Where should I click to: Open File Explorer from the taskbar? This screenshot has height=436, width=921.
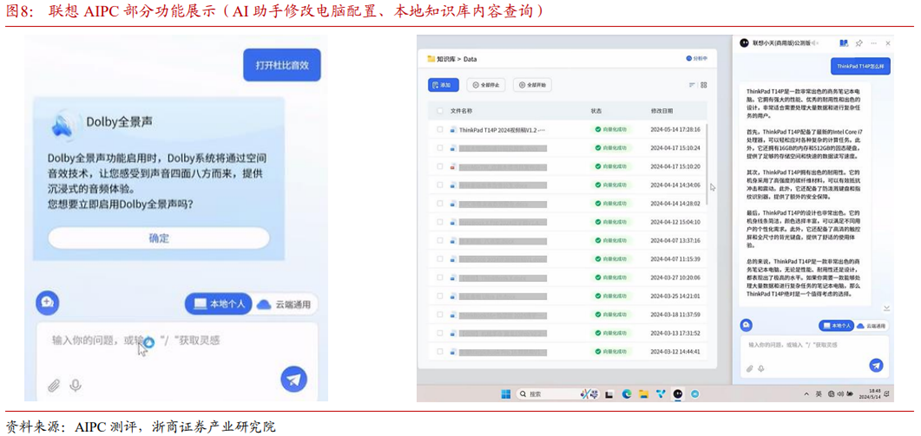[643, 394]
